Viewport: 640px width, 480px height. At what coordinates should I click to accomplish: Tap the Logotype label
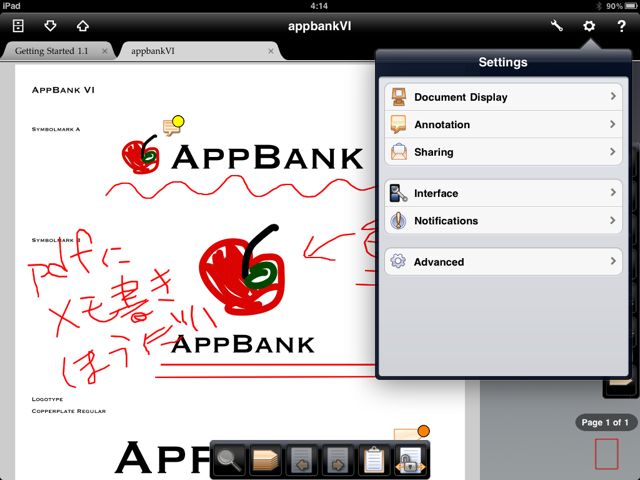pos(47,399)
